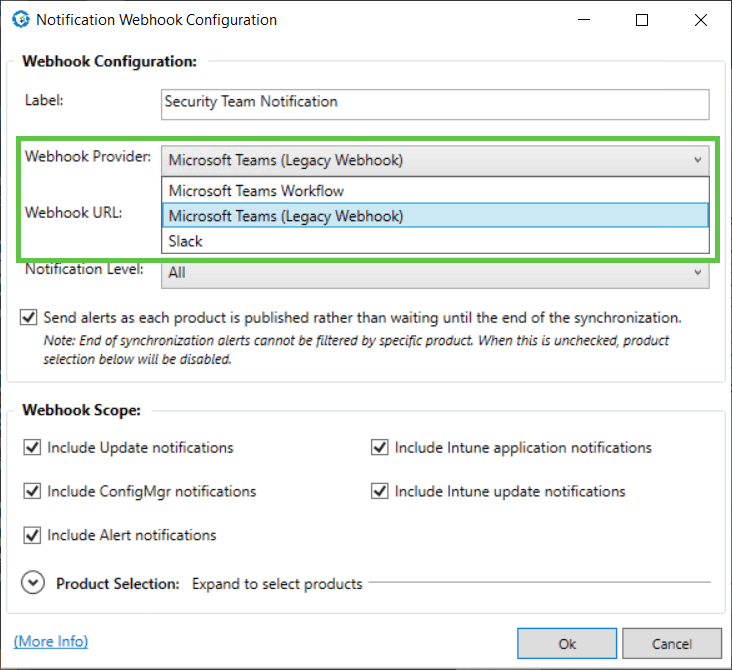Select Microsoft Teams Workflow option
The height and width of the screenshot is (670, 732).
coord(435,190)
